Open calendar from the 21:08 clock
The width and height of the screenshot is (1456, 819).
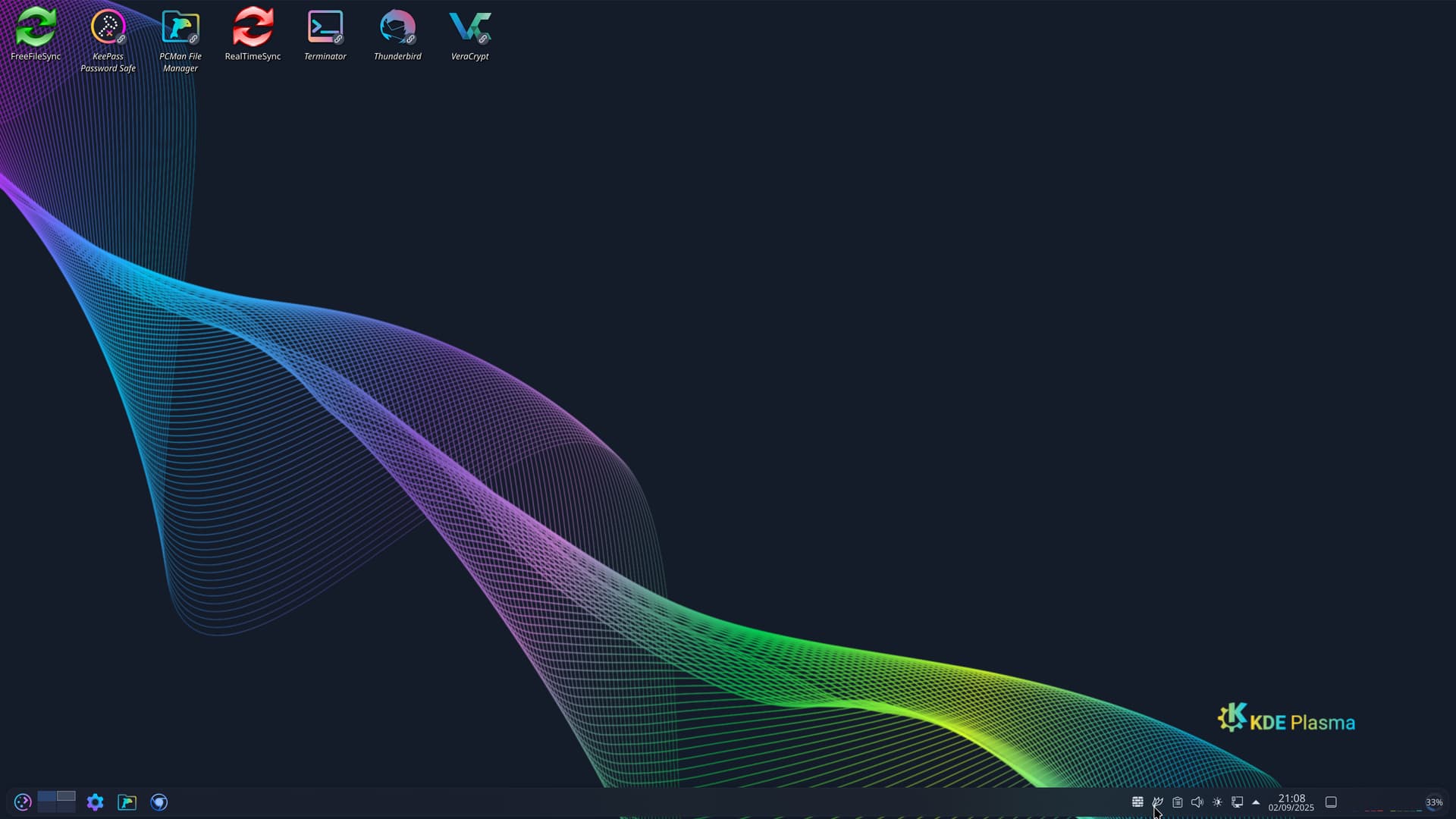1291,802
